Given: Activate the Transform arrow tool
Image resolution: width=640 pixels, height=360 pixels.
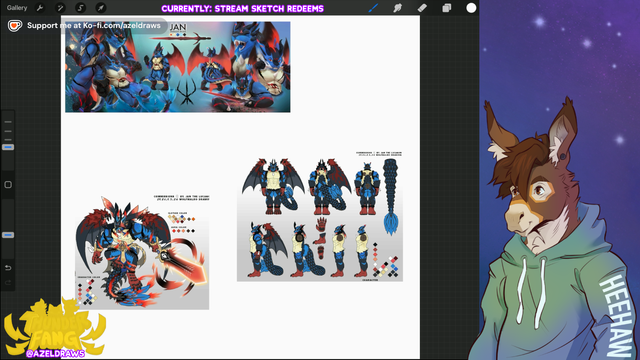Looking at the screenshot, I should [x=101, y=8].
